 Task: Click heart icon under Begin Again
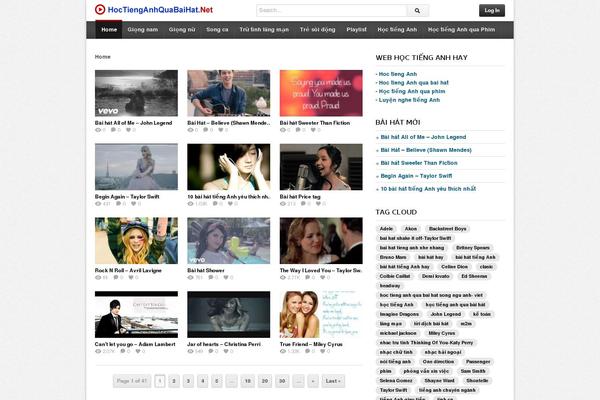point(134,204)
